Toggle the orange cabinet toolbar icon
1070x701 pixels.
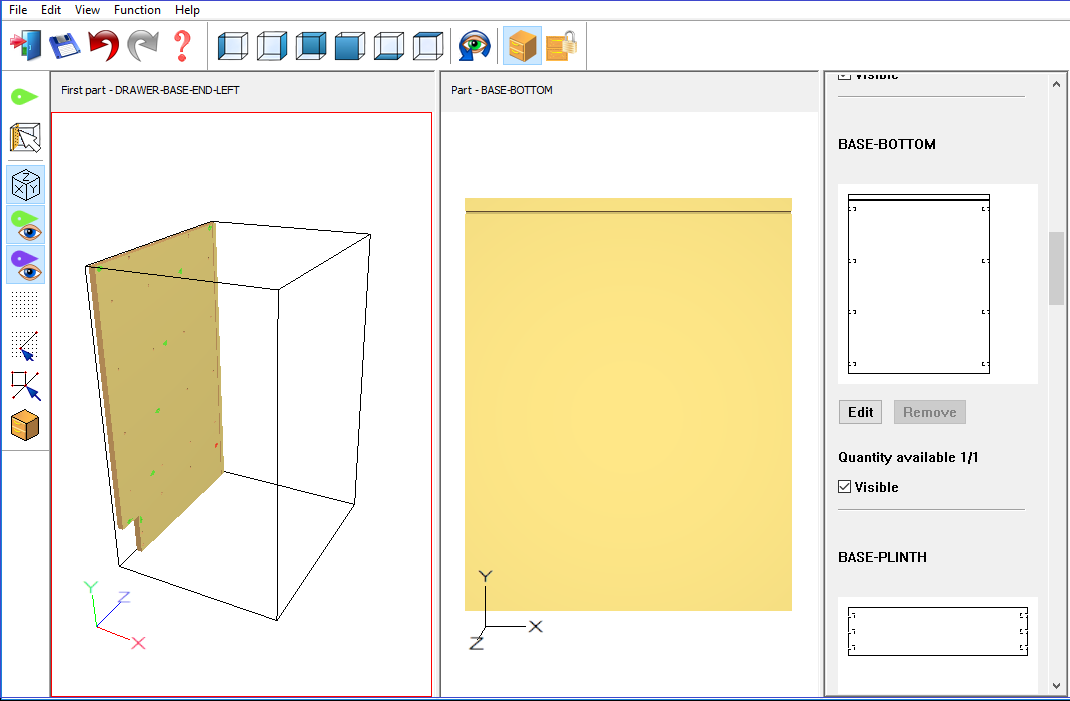pos(523,46)
